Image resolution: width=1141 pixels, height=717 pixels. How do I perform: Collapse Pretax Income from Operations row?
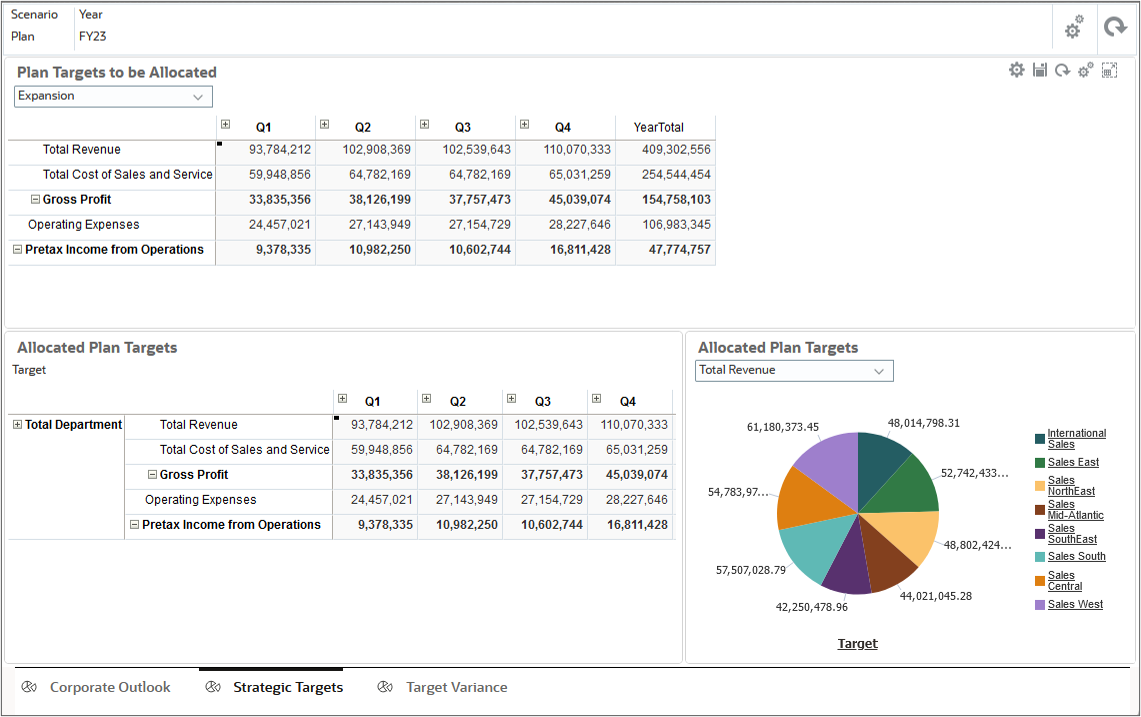(16, 248)
